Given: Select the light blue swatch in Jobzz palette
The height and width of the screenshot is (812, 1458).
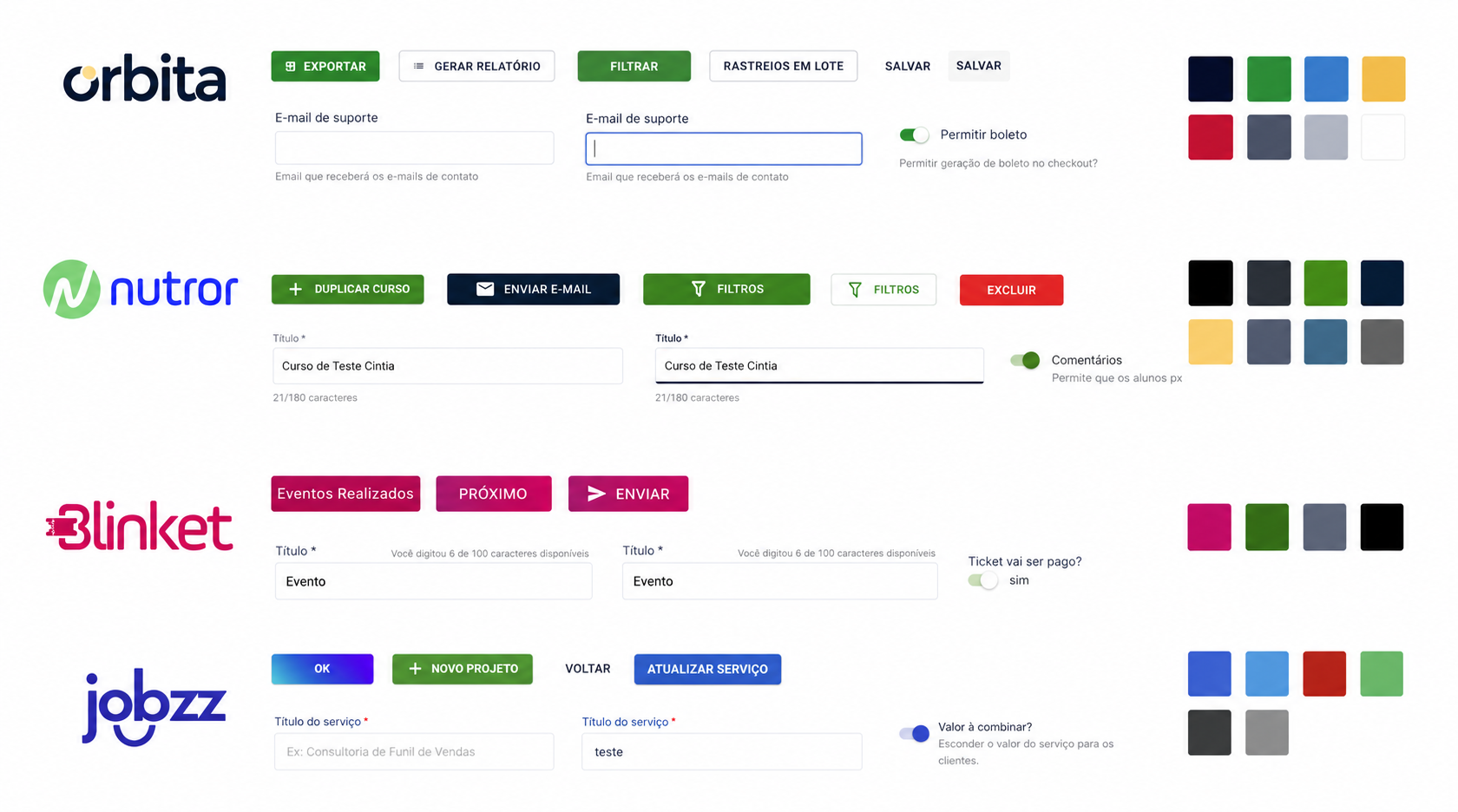Looking at the screenshot, I should (x=1267, y=674).
